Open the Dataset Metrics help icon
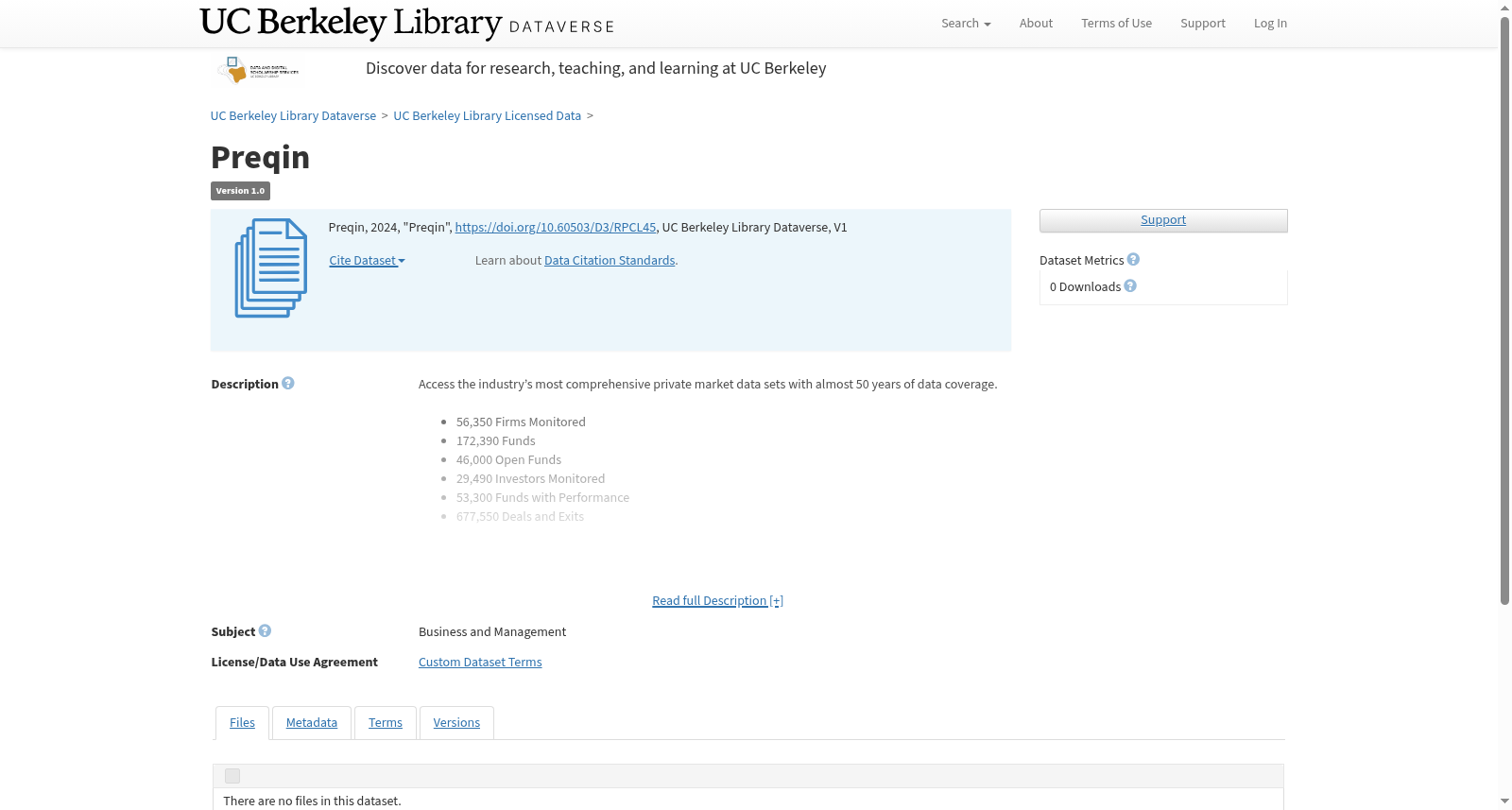 click(x=1133, y=259)
